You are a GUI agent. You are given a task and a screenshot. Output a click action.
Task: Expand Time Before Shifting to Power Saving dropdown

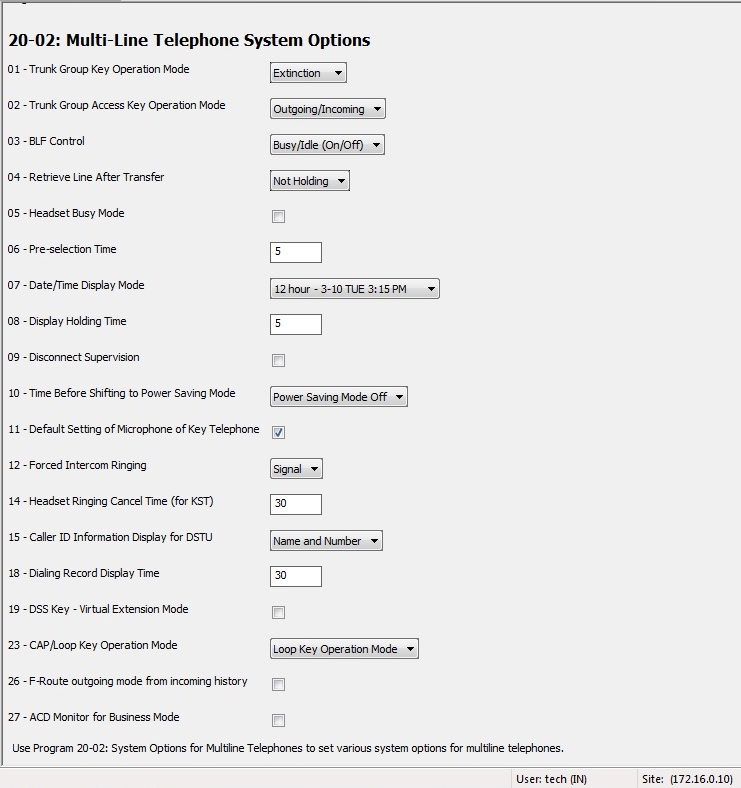point(339,397)
